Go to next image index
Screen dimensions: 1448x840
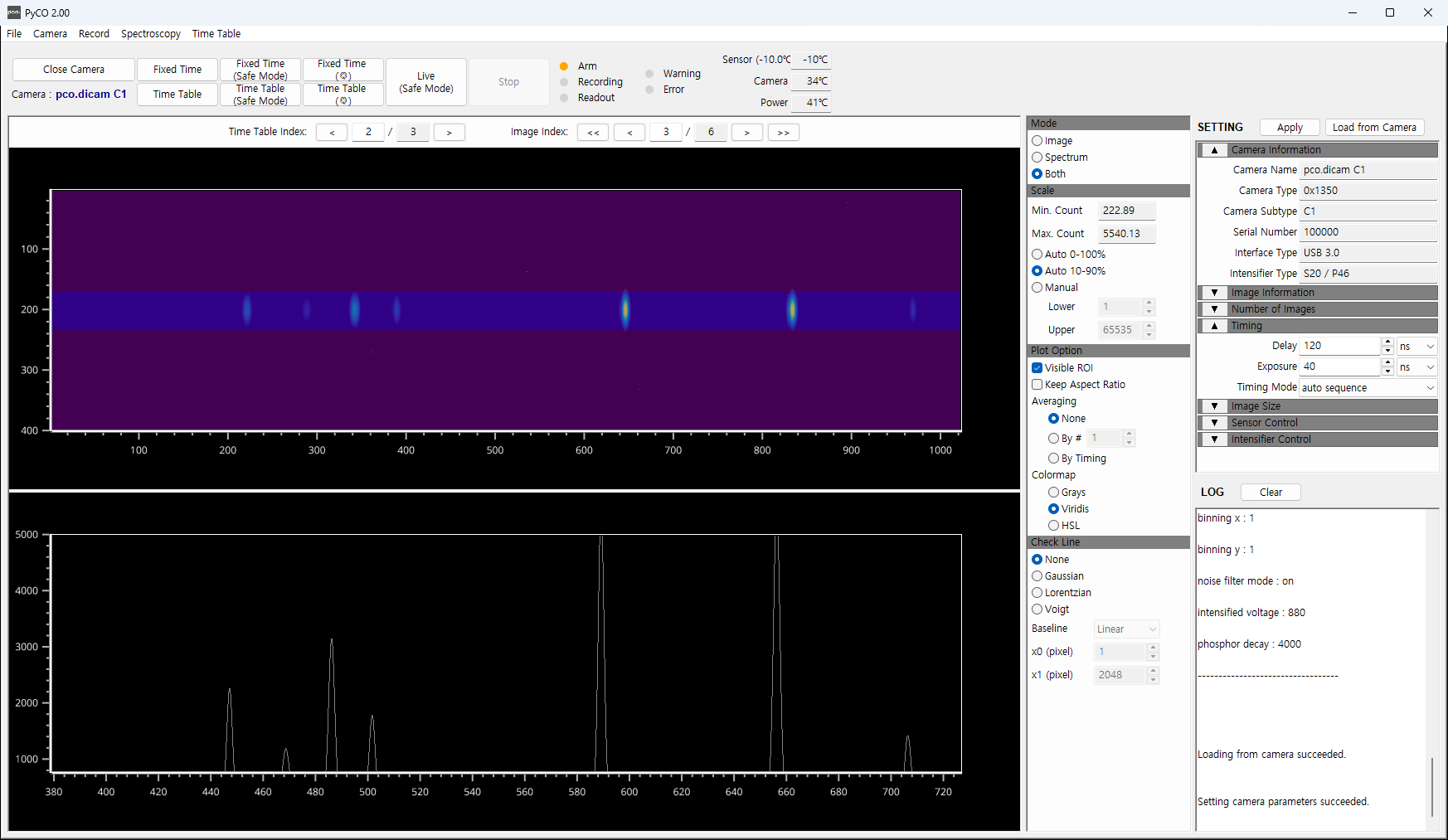[x=747, y=133]
